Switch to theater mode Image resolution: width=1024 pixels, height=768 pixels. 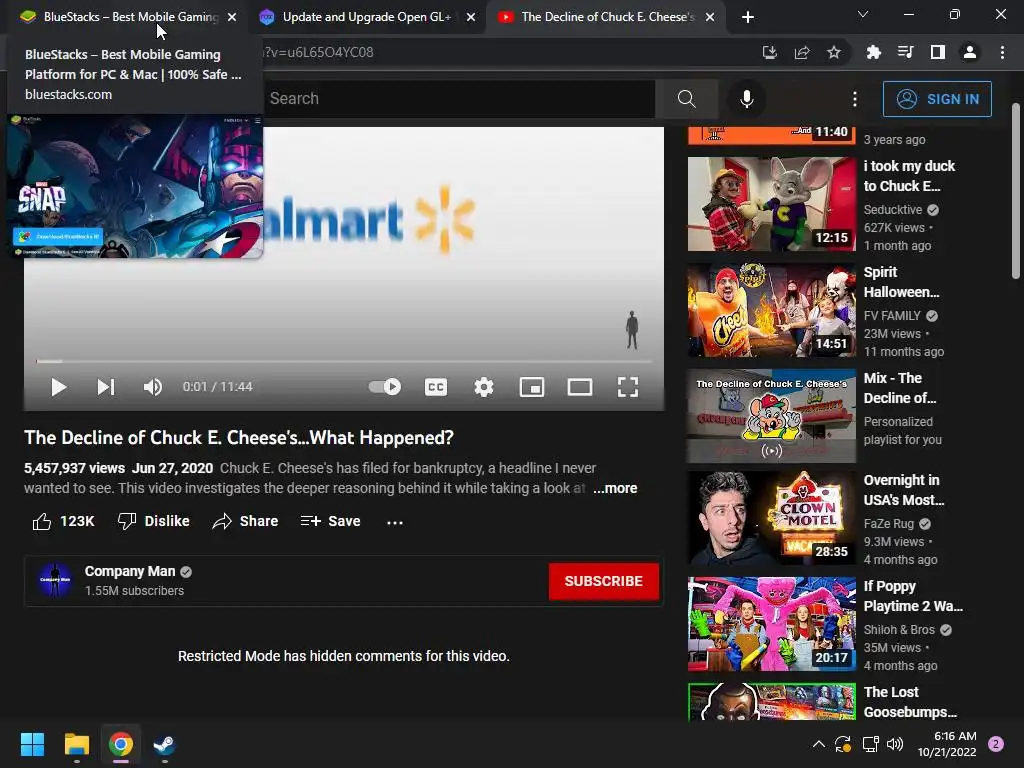[x=580, y=387]
